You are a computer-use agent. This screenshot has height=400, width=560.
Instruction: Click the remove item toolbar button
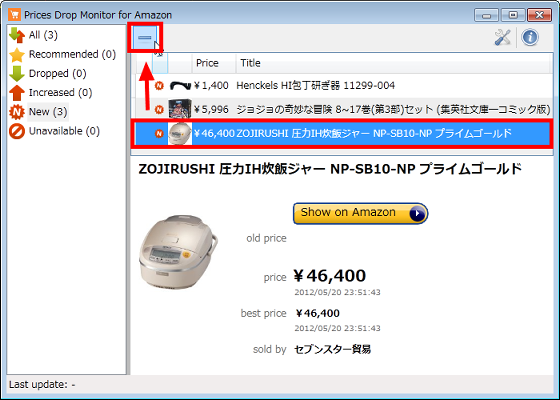tap(145, 37)
